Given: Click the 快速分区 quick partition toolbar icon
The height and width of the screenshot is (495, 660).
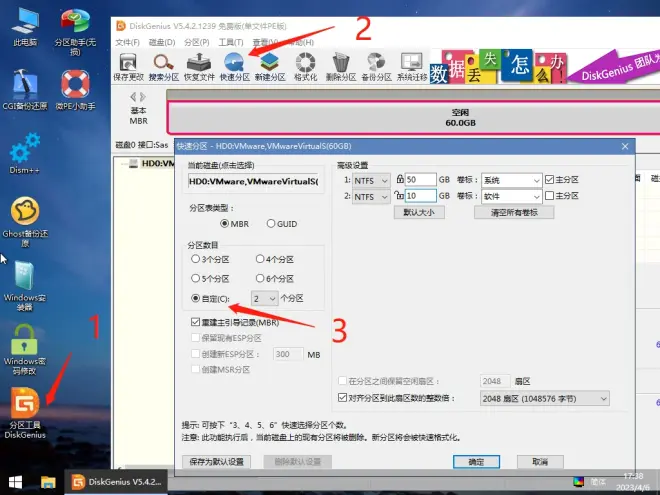Looking at the screenshot, I should [x=234, y=67].
